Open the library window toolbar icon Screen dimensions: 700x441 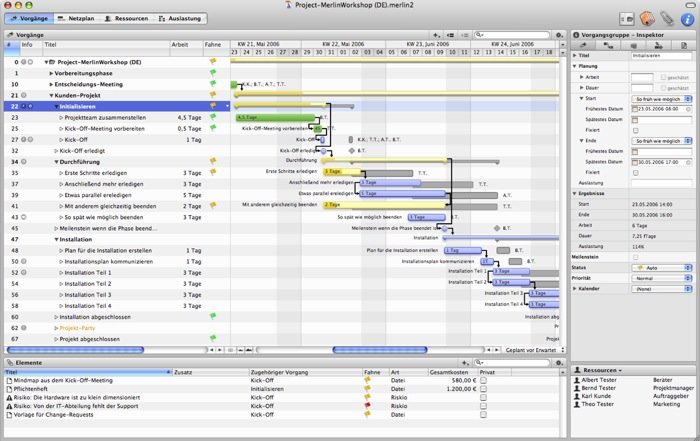point(627,19)
